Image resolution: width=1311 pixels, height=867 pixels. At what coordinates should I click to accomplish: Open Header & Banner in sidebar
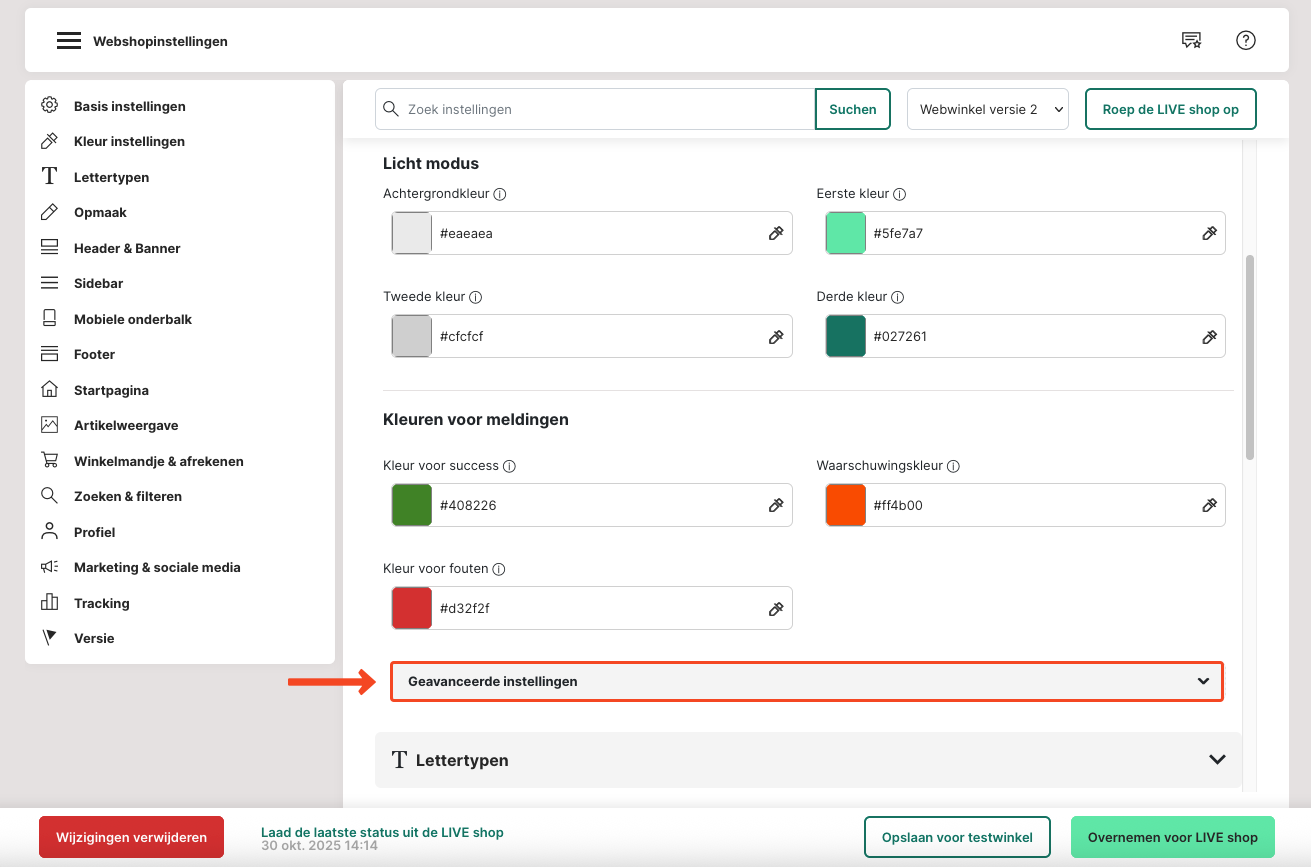[127, 248]
